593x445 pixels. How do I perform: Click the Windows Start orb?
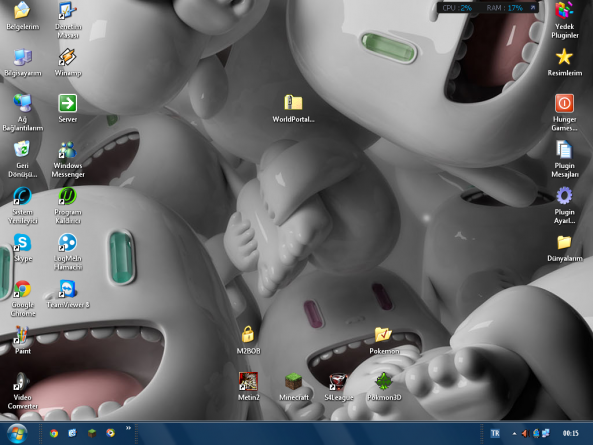[x=17, y=433]
